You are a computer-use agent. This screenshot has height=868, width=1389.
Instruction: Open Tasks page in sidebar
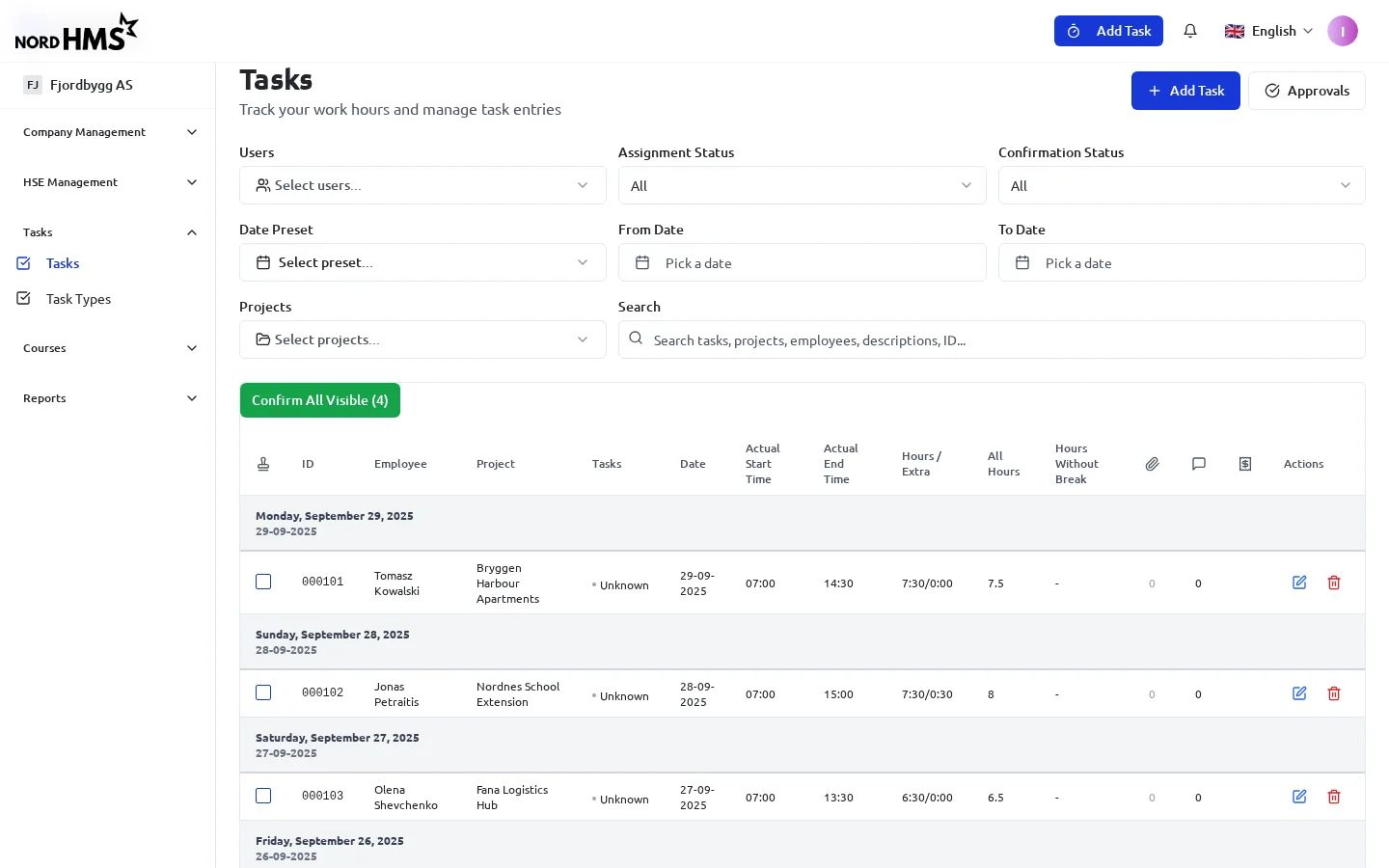pyautogui.click(x=63, y=263)
